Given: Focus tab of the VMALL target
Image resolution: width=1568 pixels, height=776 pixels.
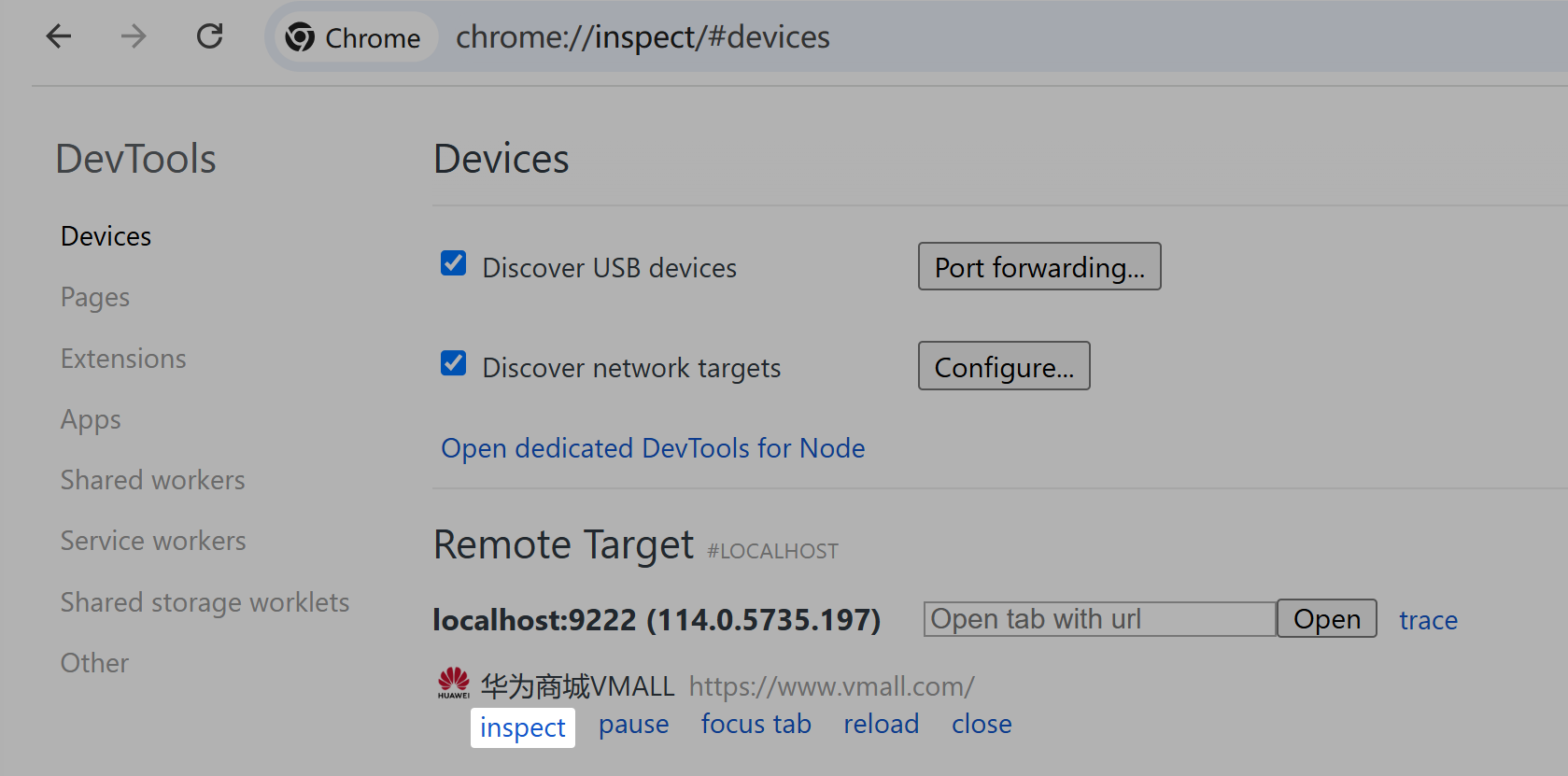Looking at the screenshot, I should pos(756,725).
